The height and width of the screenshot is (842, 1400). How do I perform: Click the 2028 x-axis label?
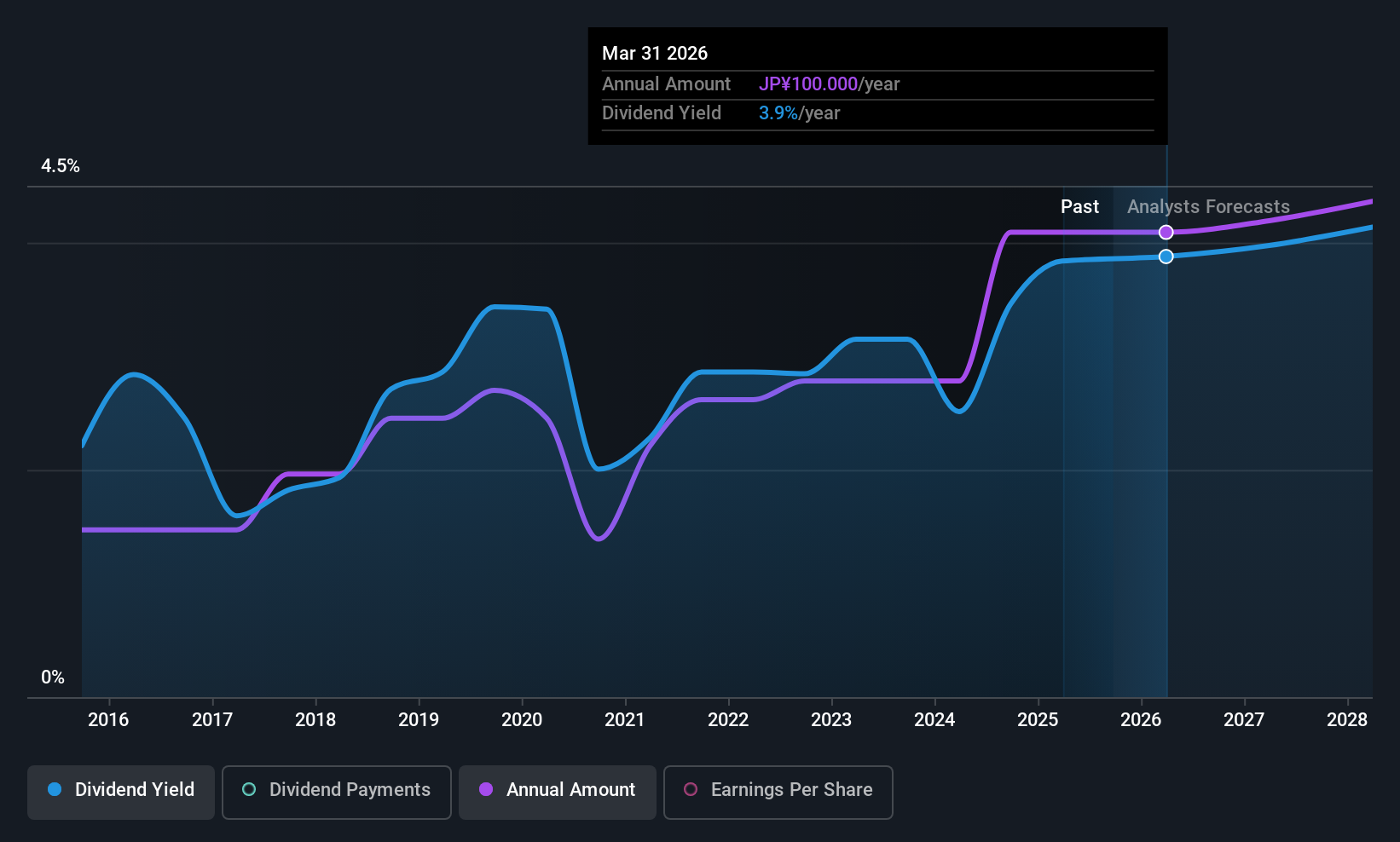(x=1347, y=720)
